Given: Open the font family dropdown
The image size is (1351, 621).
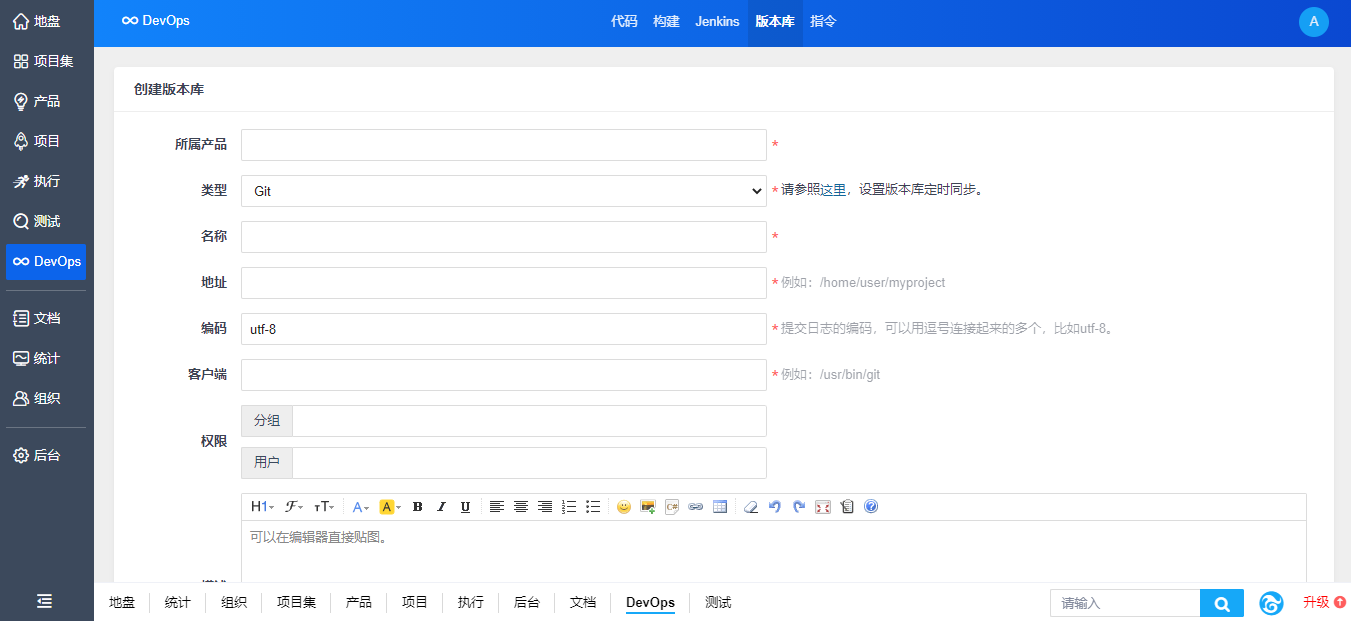Looking at the screenshot, I should pos(294,507).
